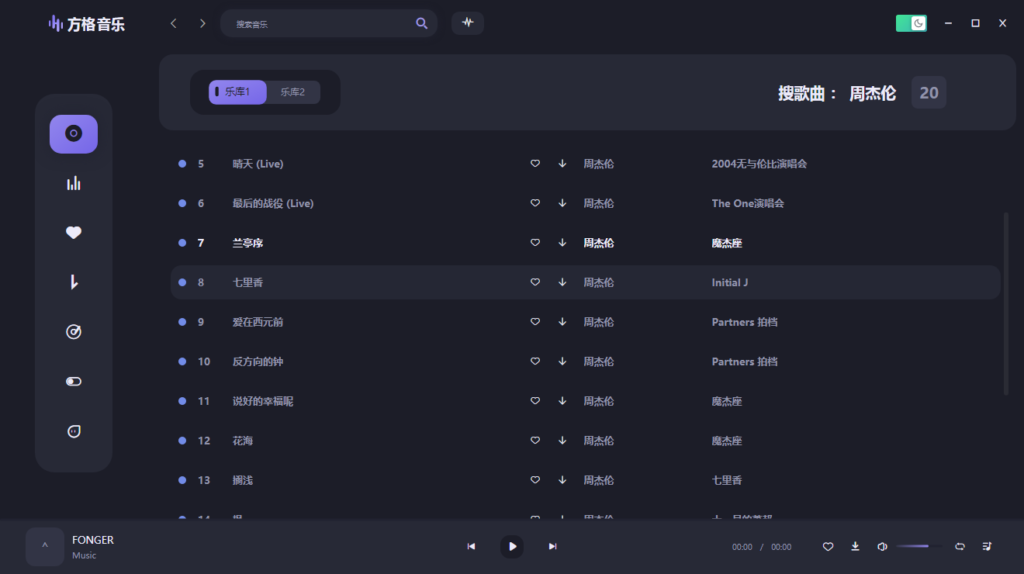The image size is (1024, 574).
Task: Select the 乐库1 tab
Action: coord(238,92)
